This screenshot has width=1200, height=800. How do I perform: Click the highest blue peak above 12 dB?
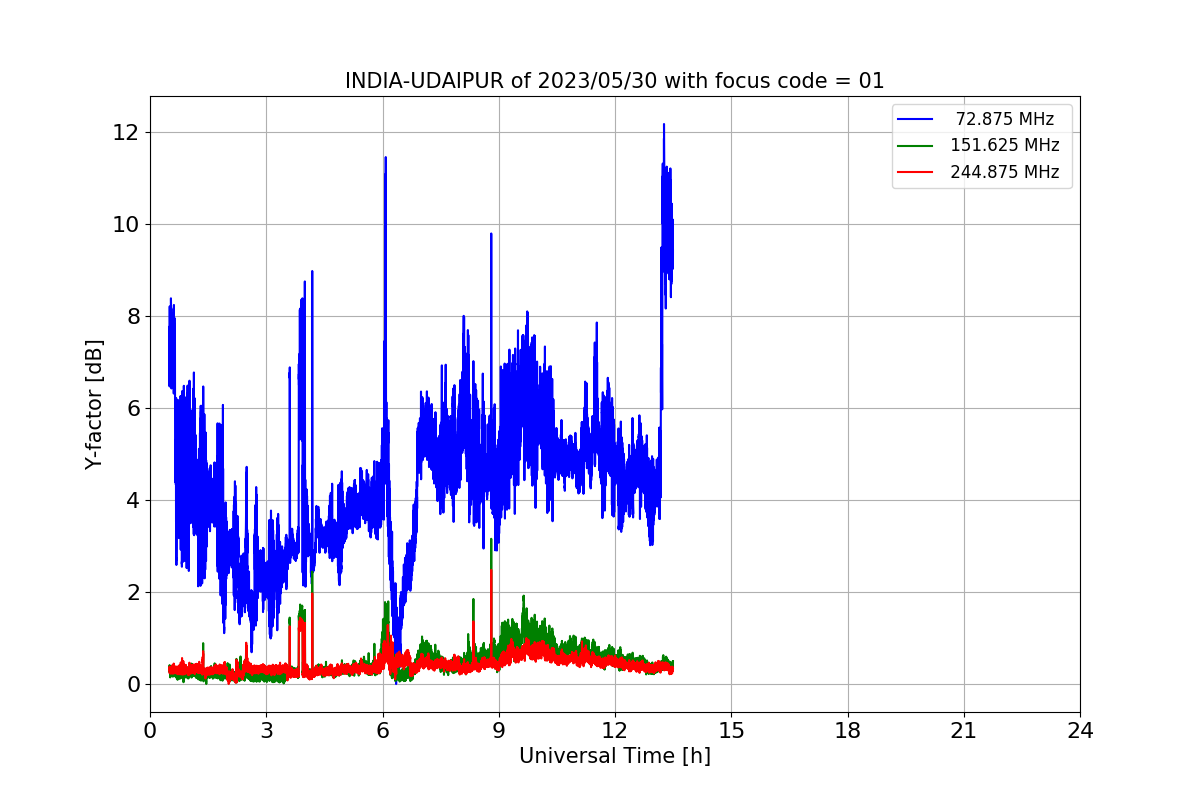[663, 125]
